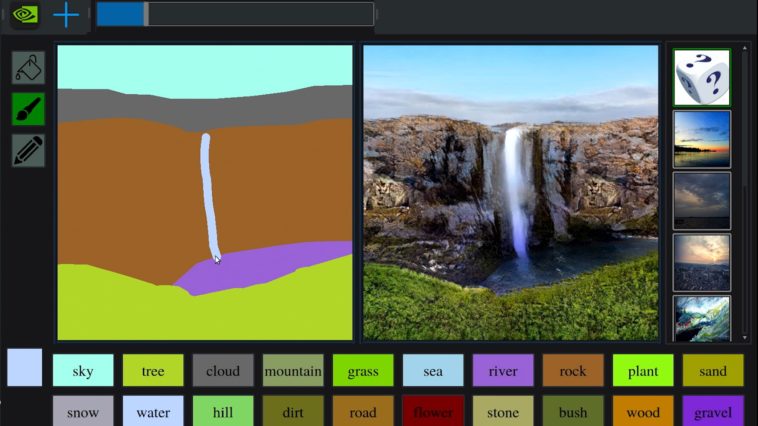Click the generated waterfall output image
Image resolution: width=758 pixels, height=426 pixels.
[510, 192]
